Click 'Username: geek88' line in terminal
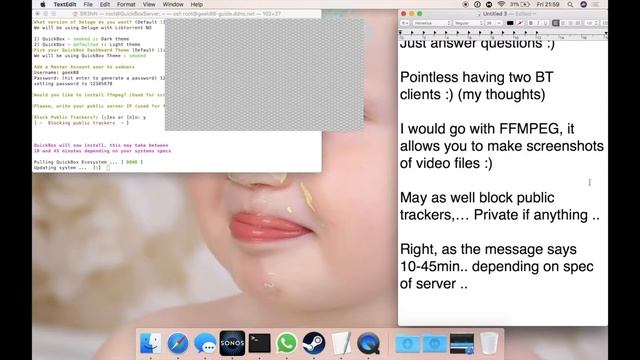The height and width of the screenshot is (360, 640). pos(56,72)
